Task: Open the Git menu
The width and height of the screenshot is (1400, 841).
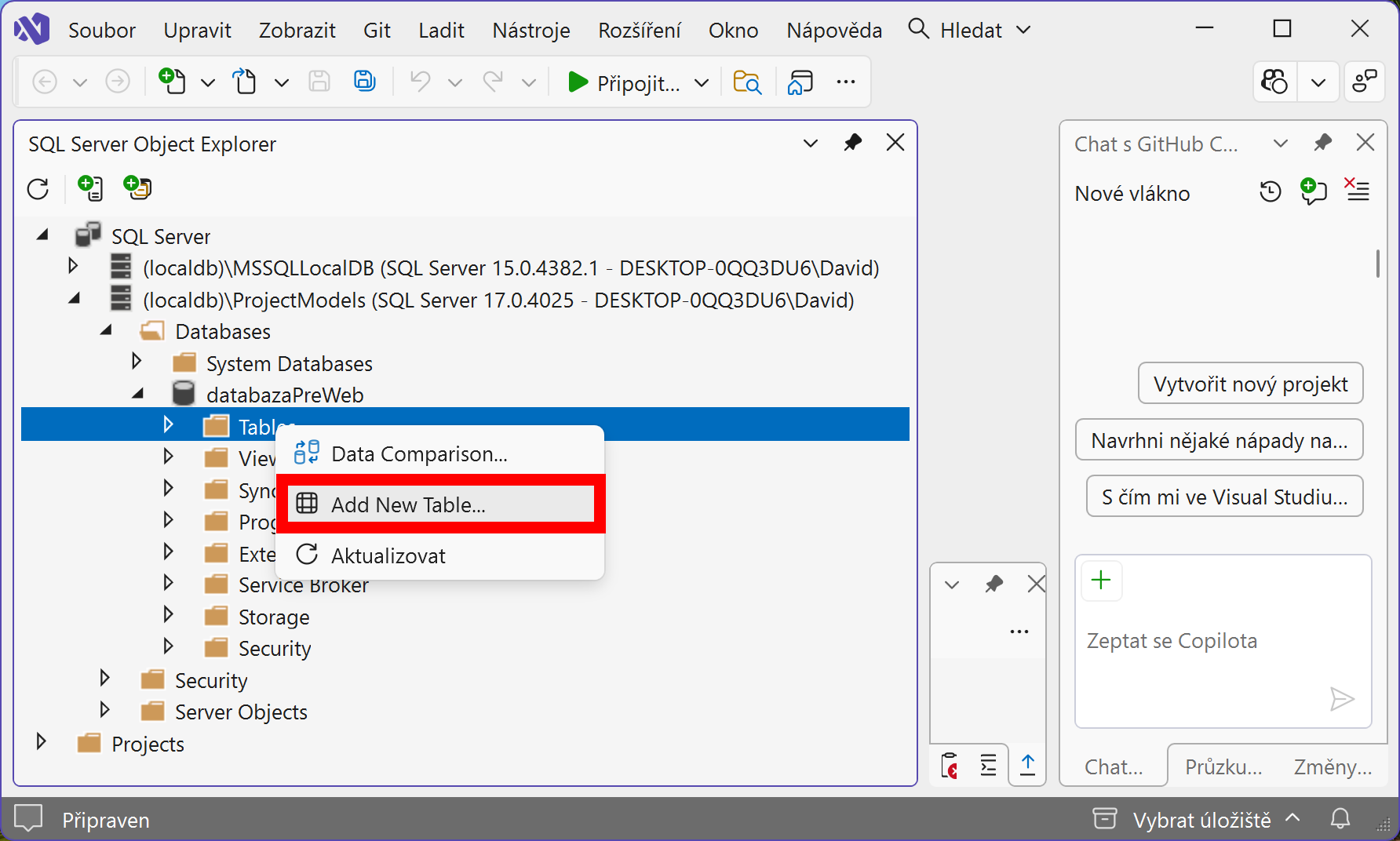Action: [x=377, y=30]
